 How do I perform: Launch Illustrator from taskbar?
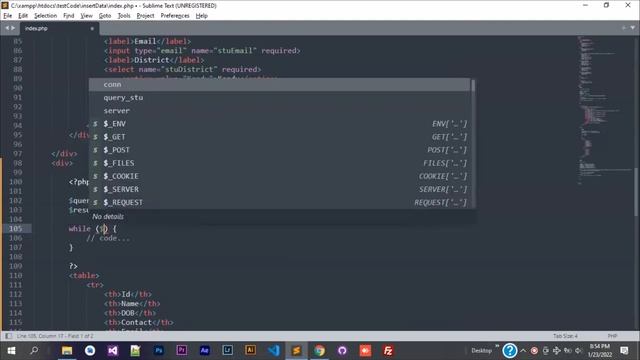point(251,351)
